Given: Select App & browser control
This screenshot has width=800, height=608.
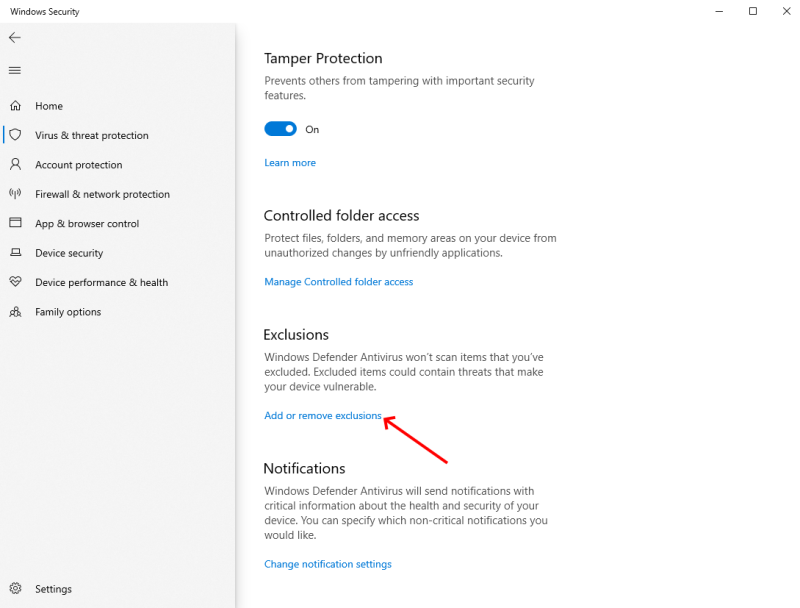Looking at the screenshot, I should 87,224.
